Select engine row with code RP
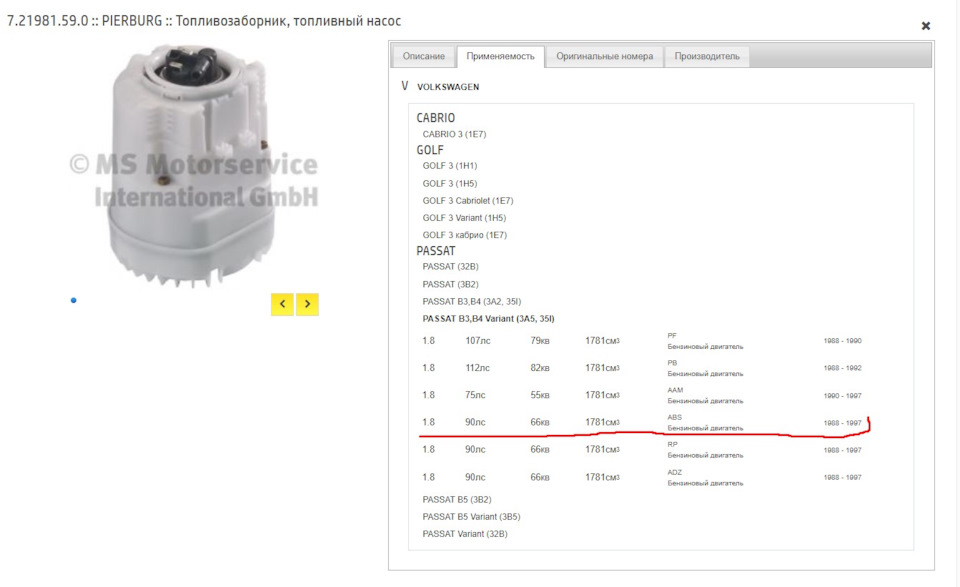Screen dimensions: 960x587 pyautogui.click(x=642, y=449)
